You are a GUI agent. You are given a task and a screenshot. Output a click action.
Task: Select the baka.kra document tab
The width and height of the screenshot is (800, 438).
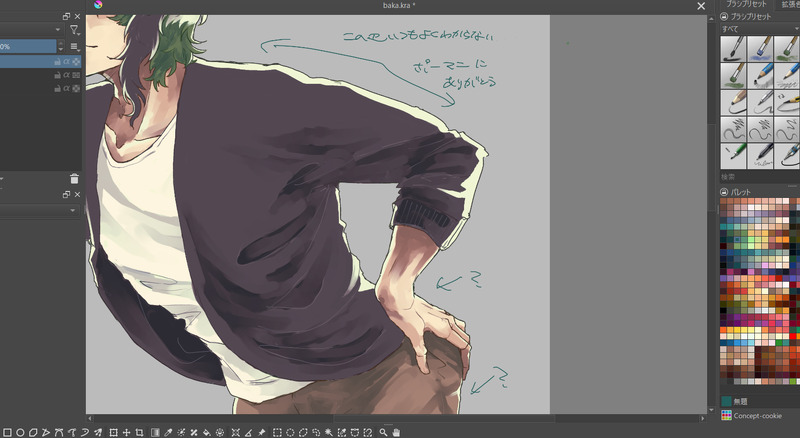(x=399, y=6)
